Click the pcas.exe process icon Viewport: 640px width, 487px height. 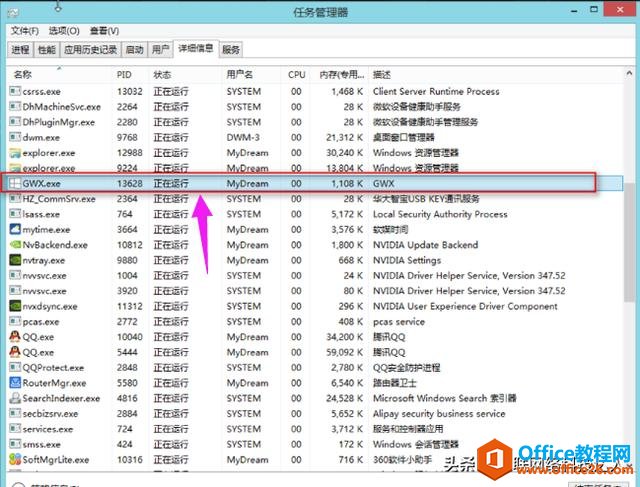tap(15, 322)
